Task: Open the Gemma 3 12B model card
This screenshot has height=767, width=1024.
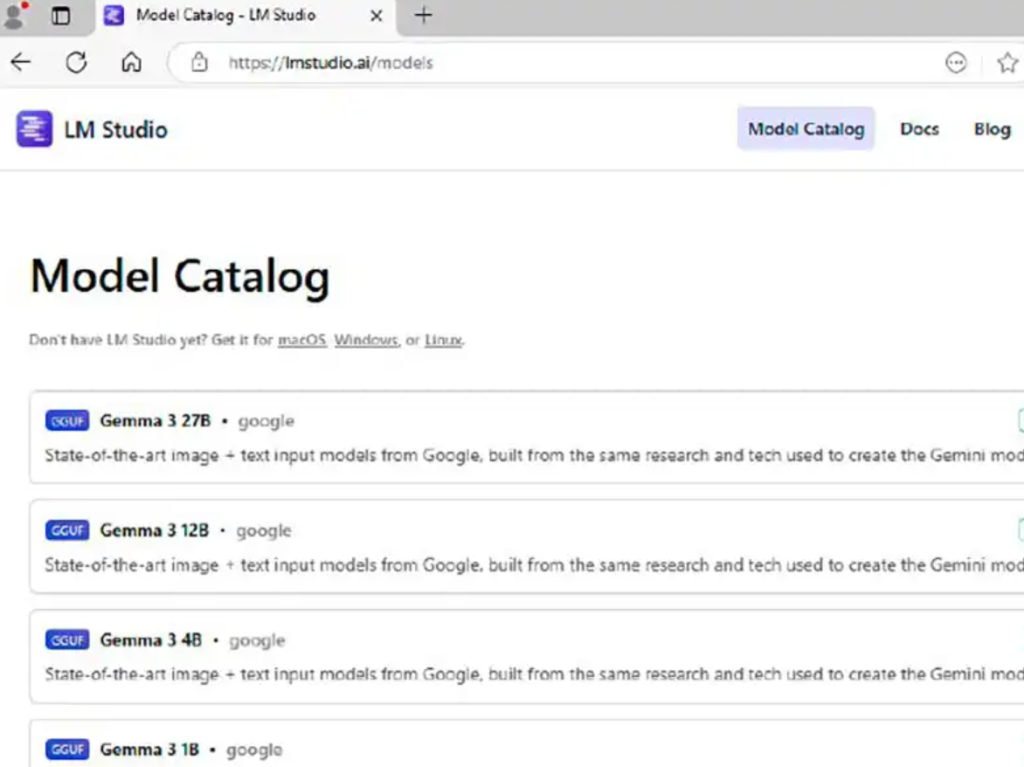Action: click(x=154, y=531)
